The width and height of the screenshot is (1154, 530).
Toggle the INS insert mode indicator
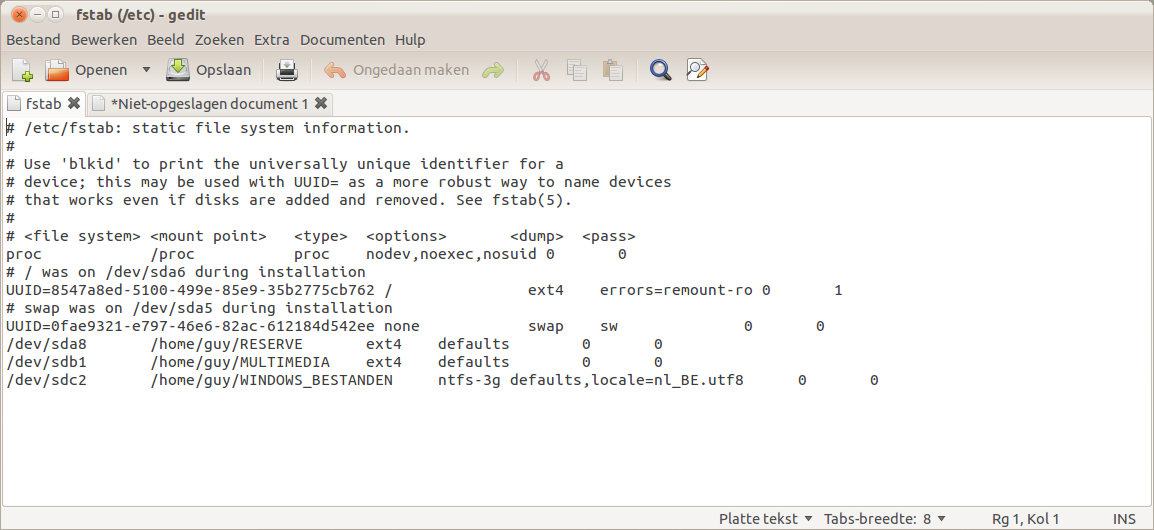1124,519
